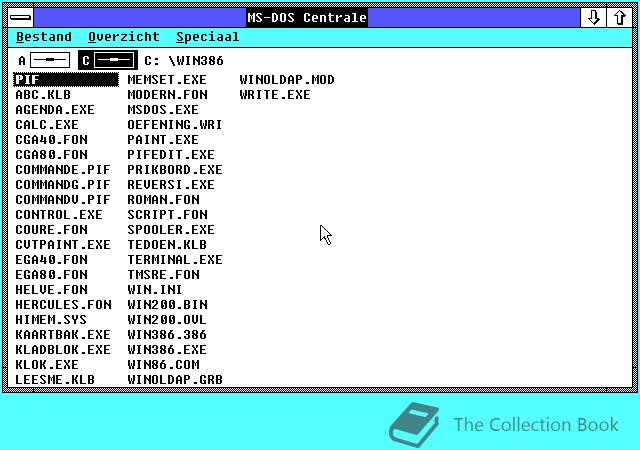Select file REVERSI.EXE
This screenshot has height=450, width=640.
[171, 185]
